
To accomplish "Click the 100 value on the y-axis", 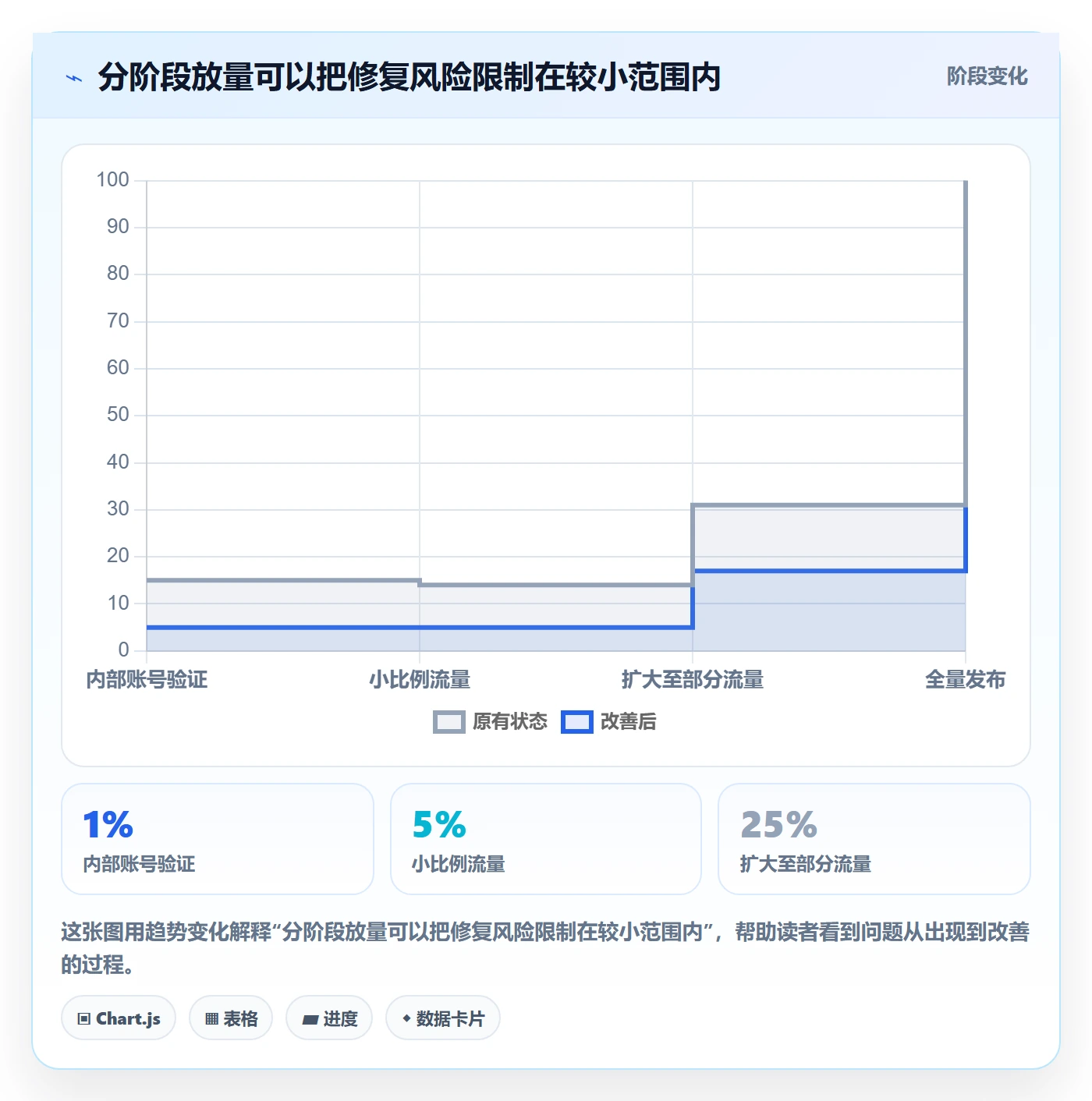I will click(112, 180).
